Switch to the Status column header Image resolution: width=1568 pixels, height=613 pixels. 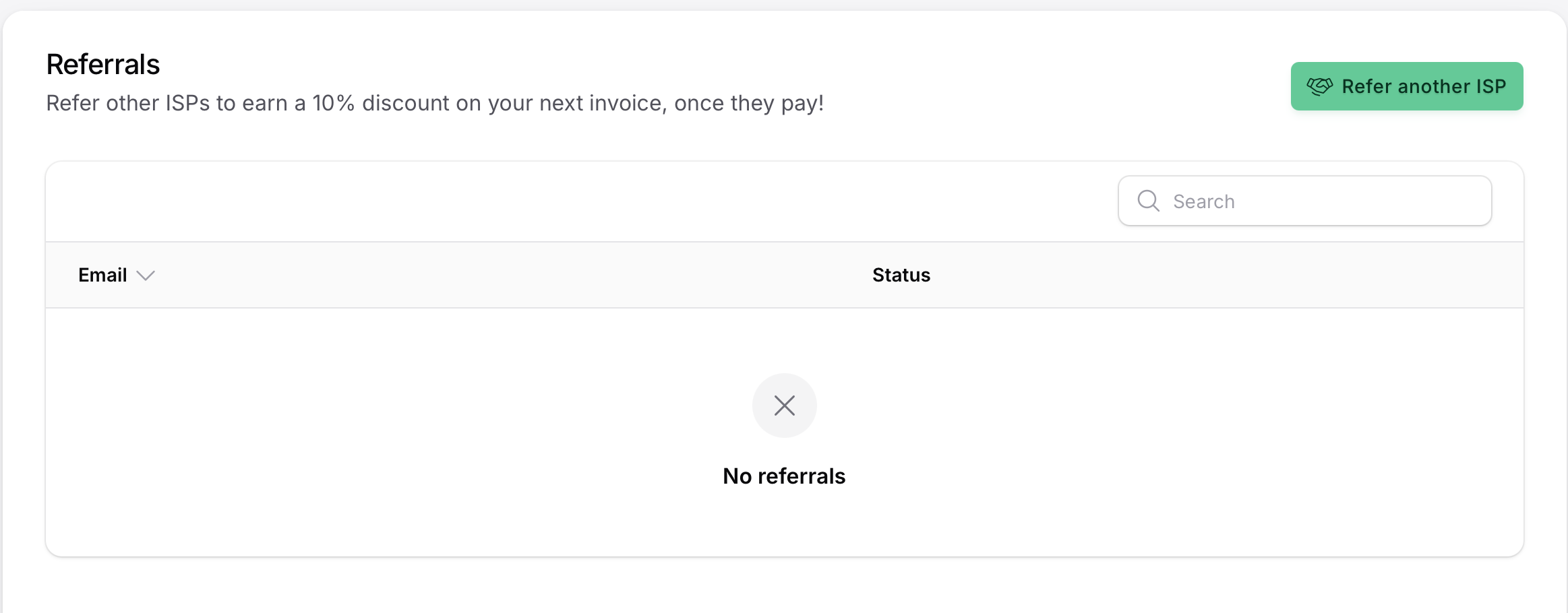[x=901, y=275]
